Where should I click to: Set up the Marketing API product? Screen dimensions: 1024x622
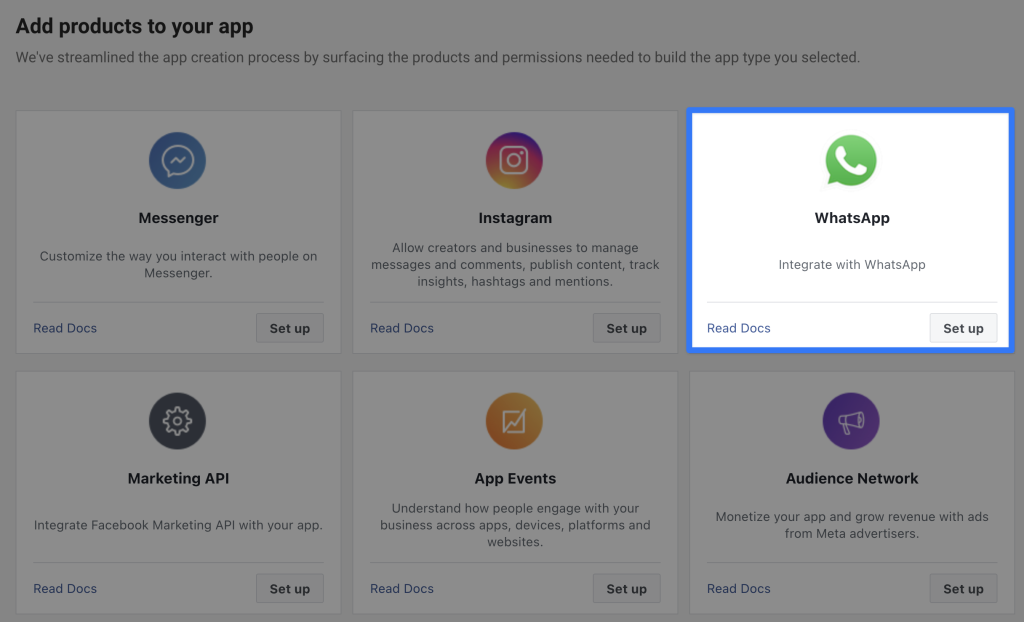point(289,588)
